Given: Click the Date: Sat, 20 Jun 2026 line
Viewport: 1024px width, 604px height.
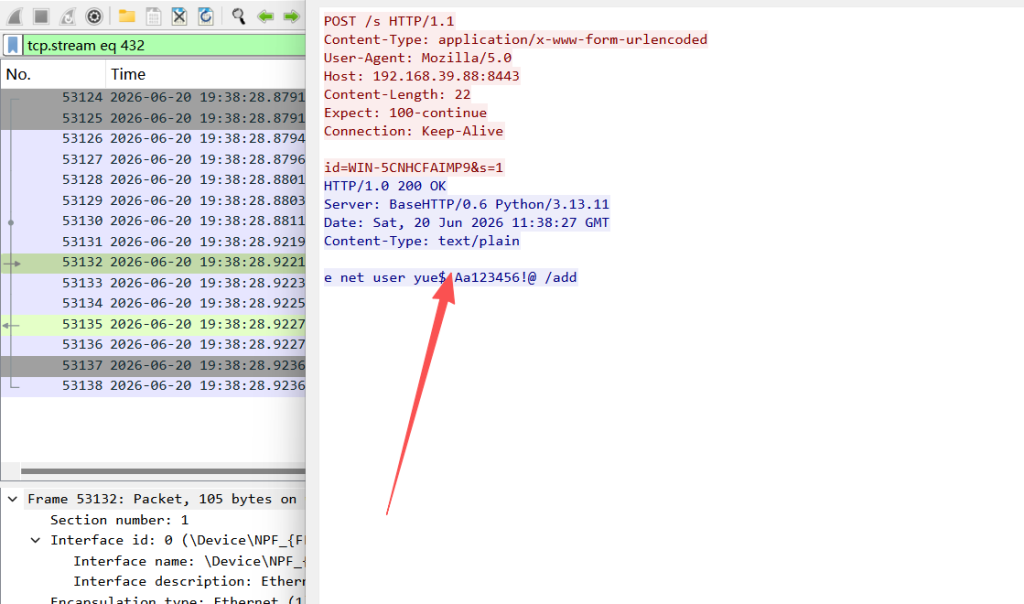Looking at the screenshot, I should (x=466, y=222).
